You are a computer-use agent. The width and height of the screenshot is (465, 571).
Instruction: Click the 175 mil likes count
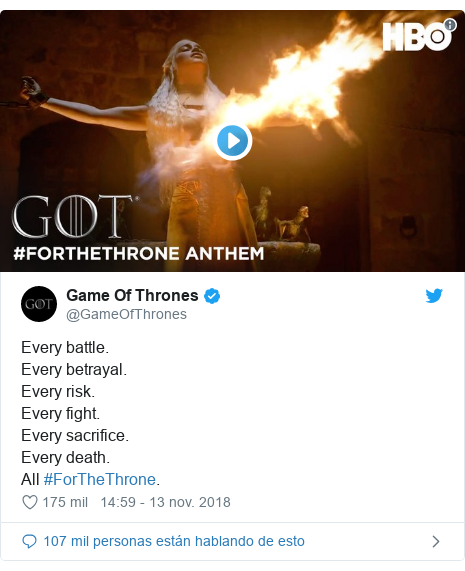[65, 502]
